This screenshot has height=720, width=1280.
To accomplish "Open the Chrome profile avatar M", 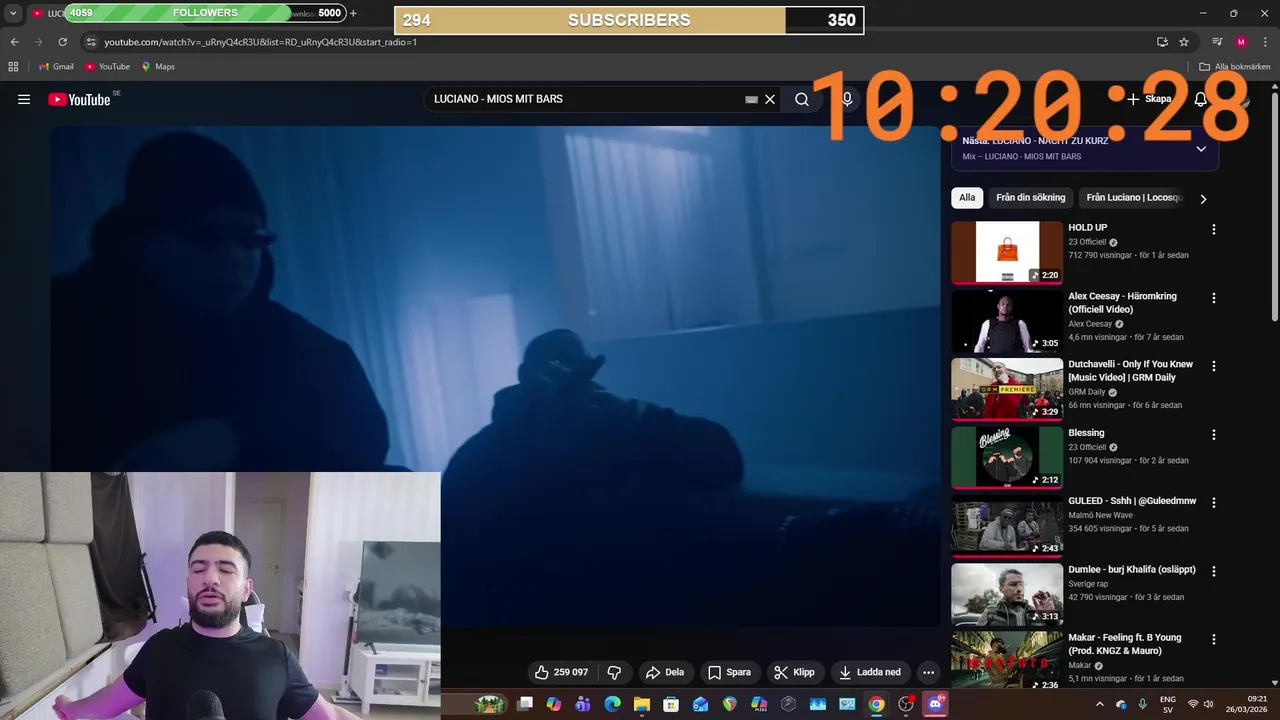I will click(x=1241, y=42).
